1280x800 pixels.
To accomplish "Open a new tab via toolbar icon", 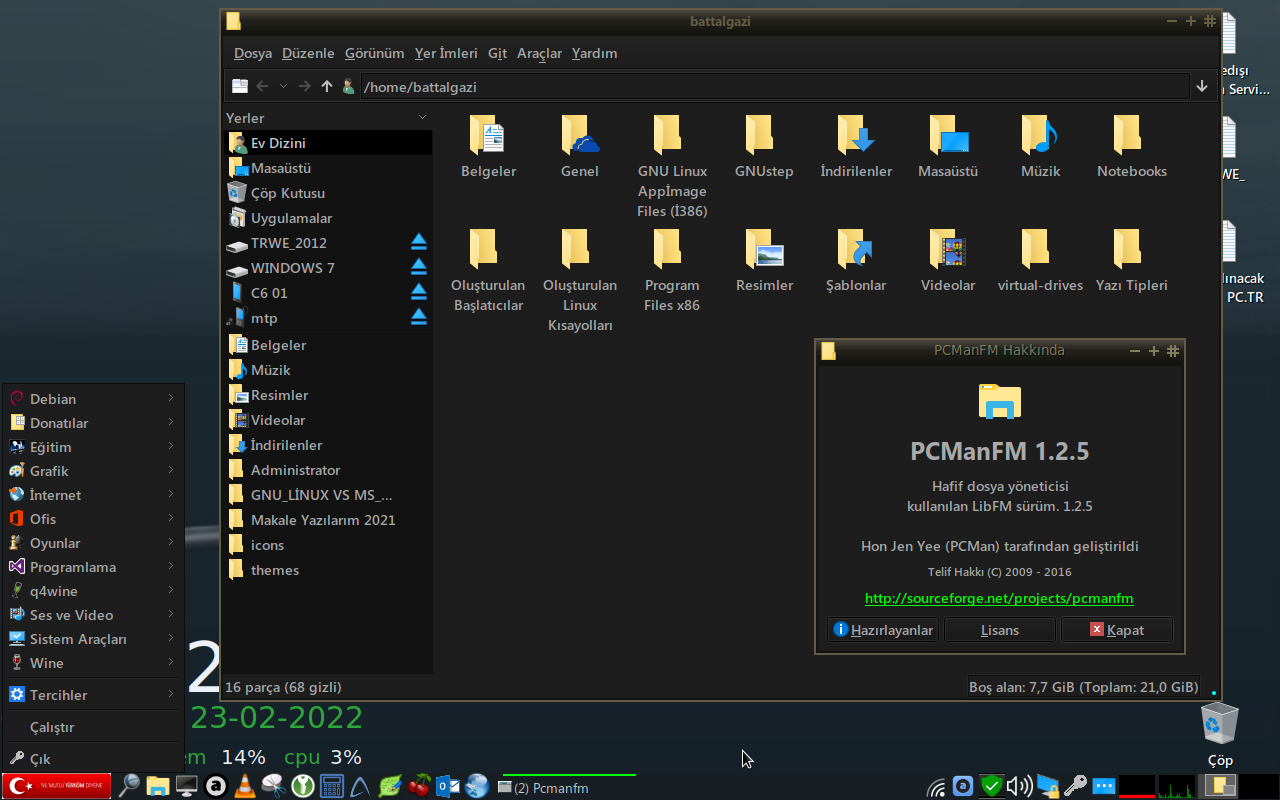I will click(x=240, y=87).
